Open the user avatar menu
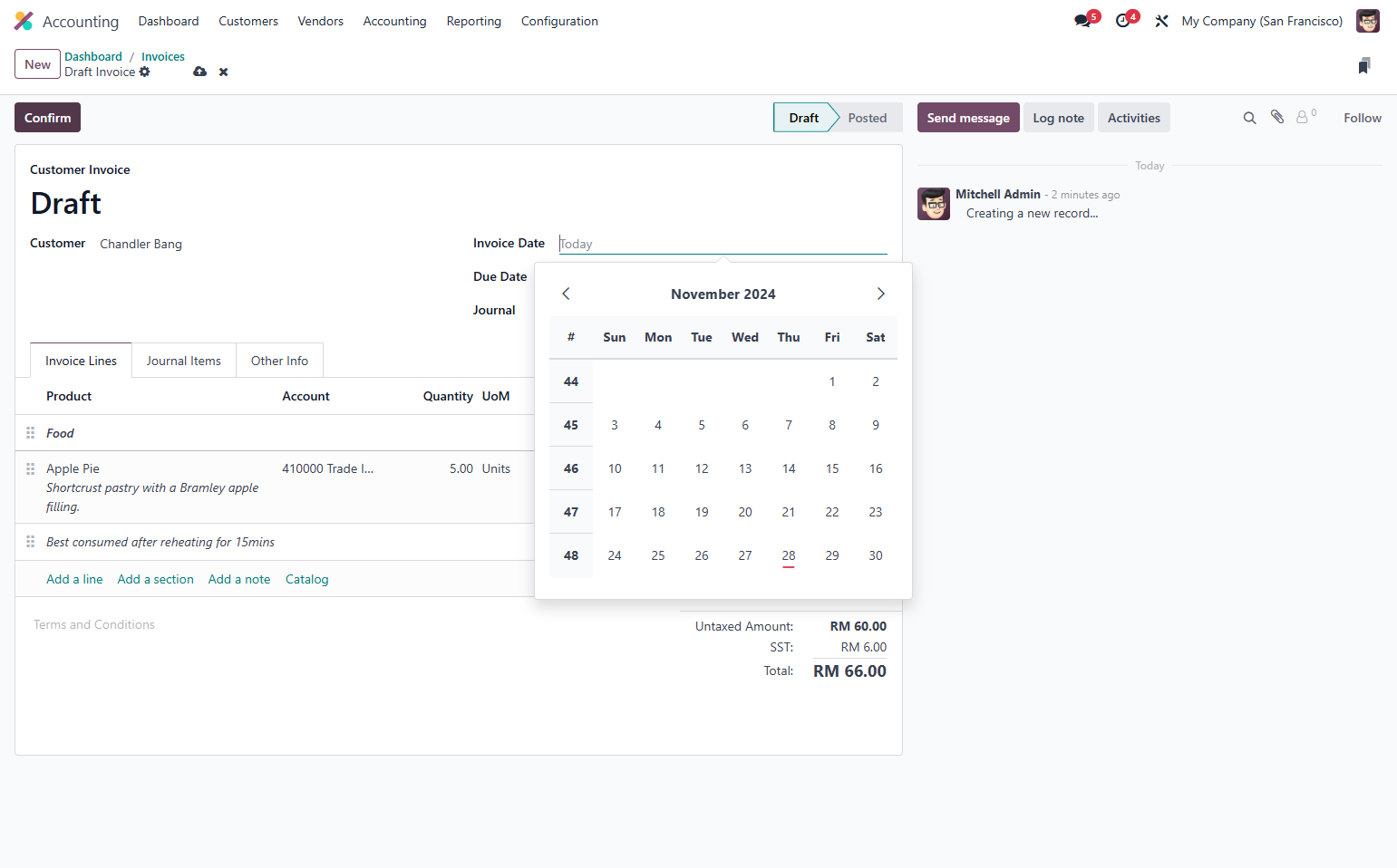The image size is (1397, 868). coord(1367,21)
